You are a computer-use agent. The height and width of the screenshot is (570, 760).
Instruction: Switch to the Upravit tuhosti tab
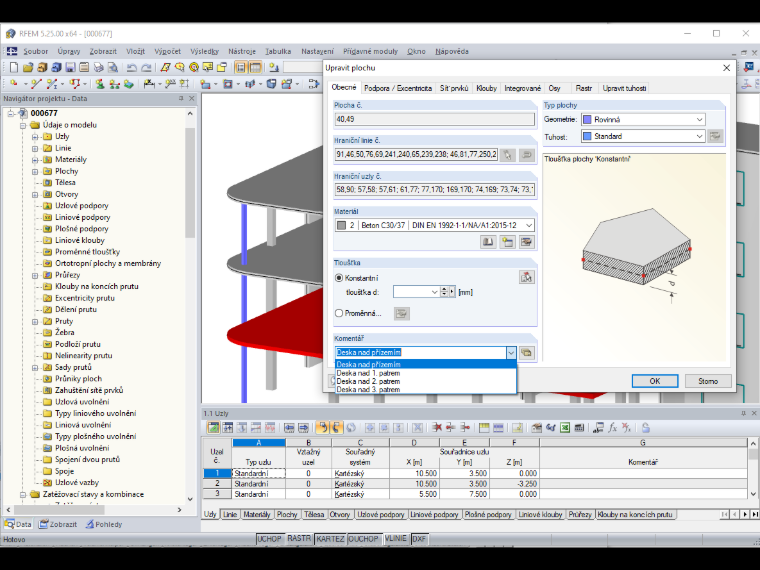tap(624, 88)
